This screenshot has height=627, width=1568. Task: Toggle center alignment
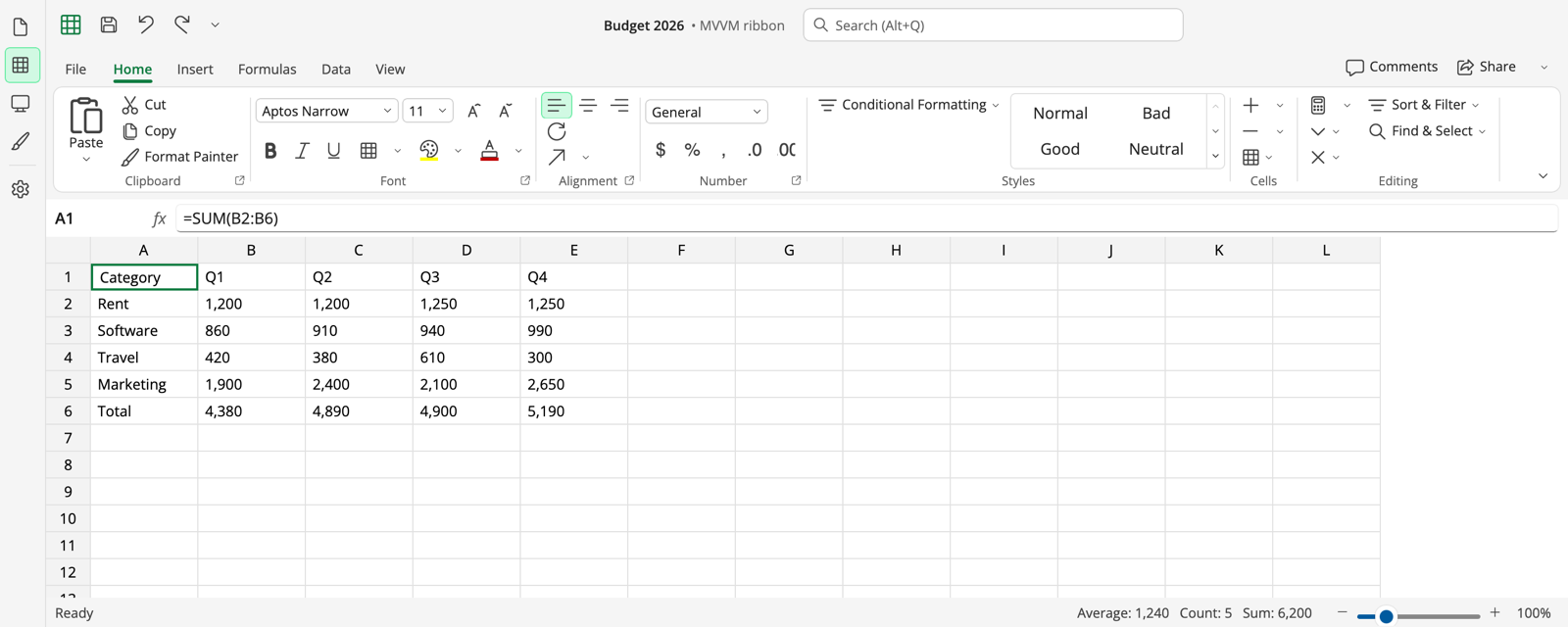(x=588, y=105)
